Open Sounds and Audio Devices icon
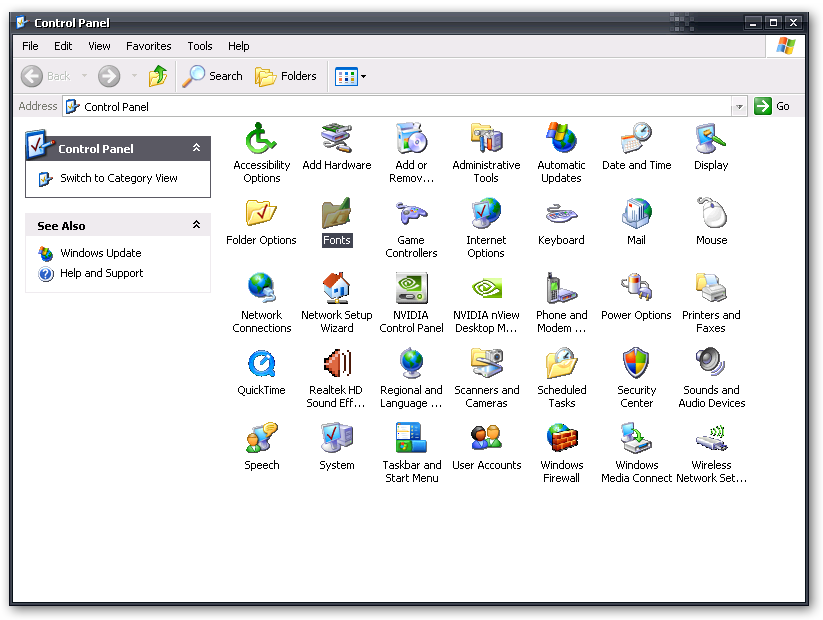The height and width of the screenshot is (620, 823). 711,364
